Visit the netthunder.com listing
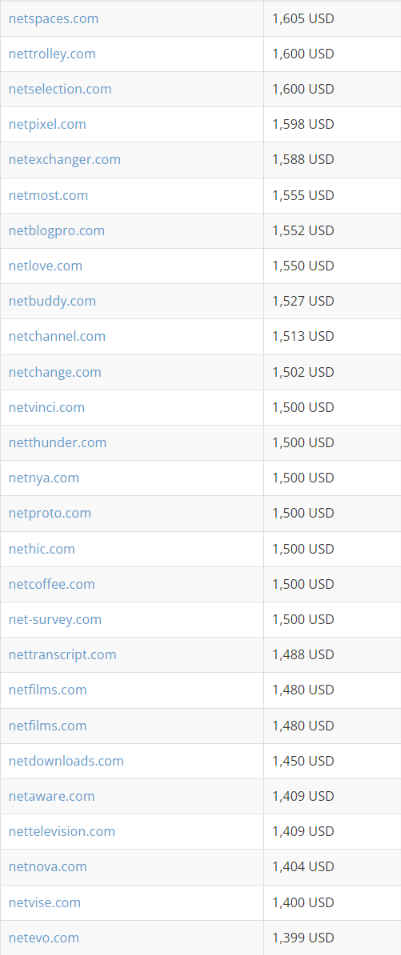This screenshot has width=401, height=955. tap(57, 443)
